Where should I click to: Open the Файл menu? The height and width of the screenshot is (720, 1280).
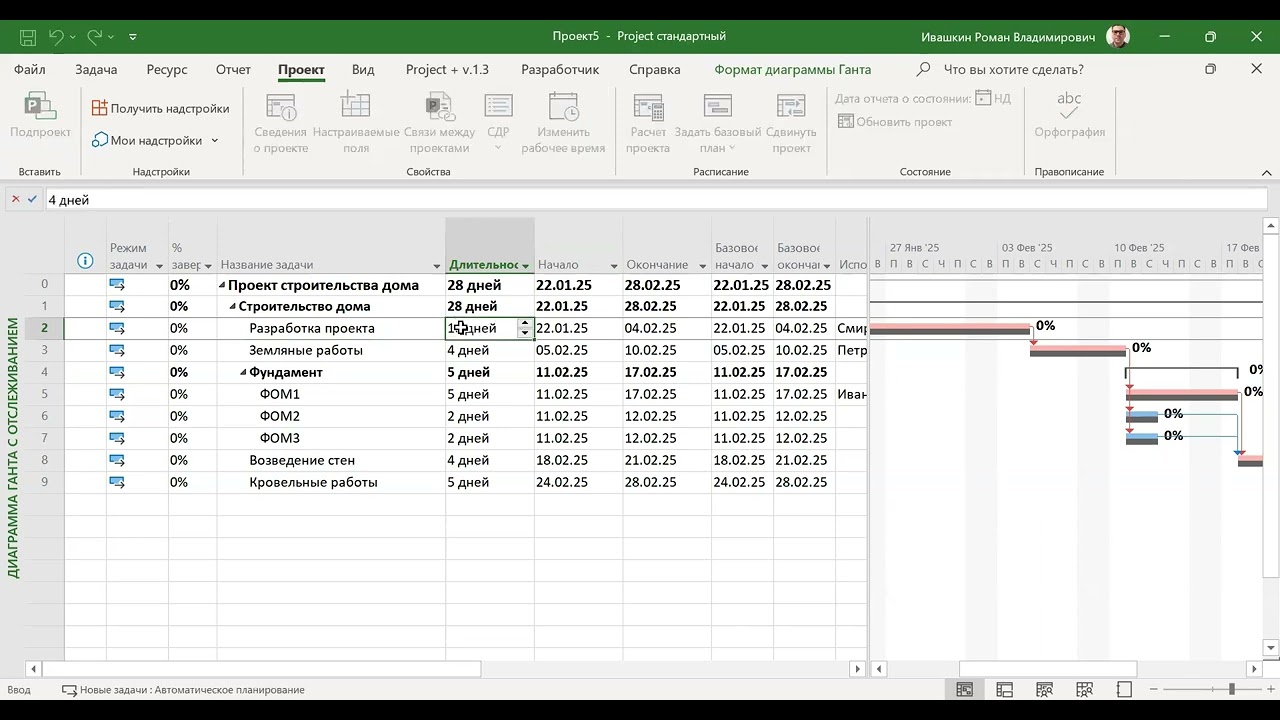point(30,69)
